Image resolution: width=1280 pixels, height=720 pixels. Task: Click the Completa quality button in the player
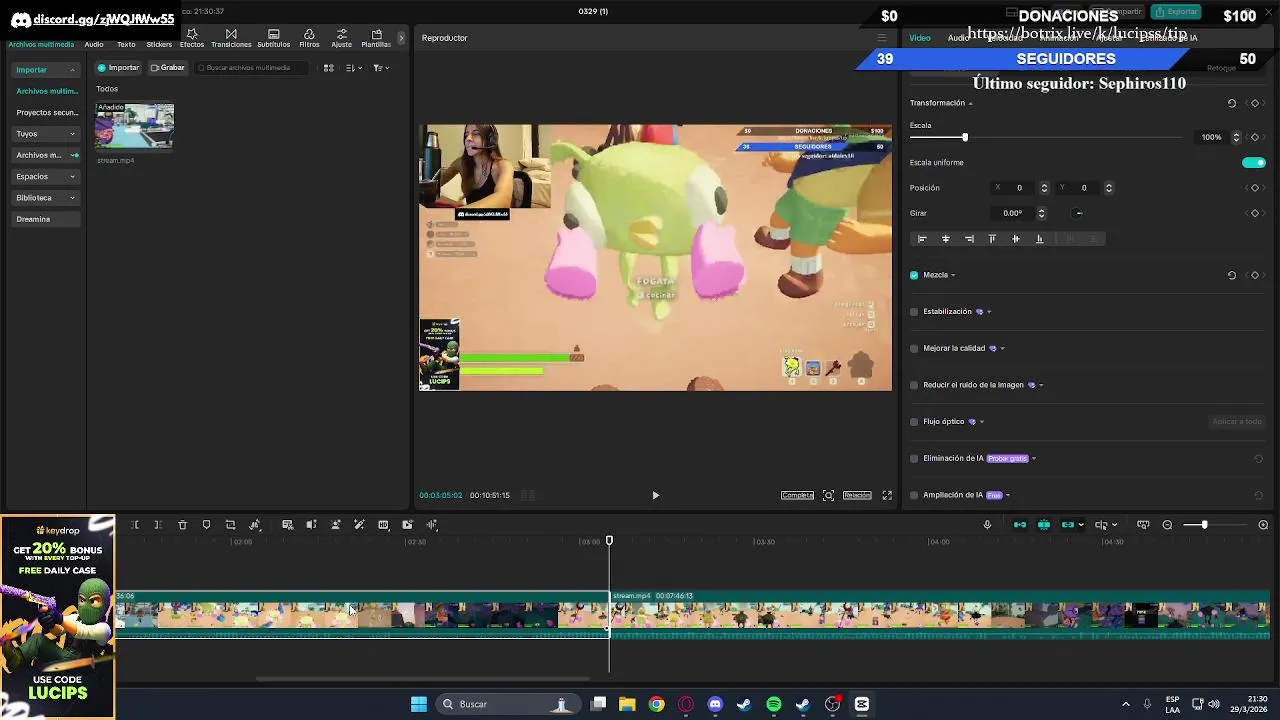[x=797, y=495]
